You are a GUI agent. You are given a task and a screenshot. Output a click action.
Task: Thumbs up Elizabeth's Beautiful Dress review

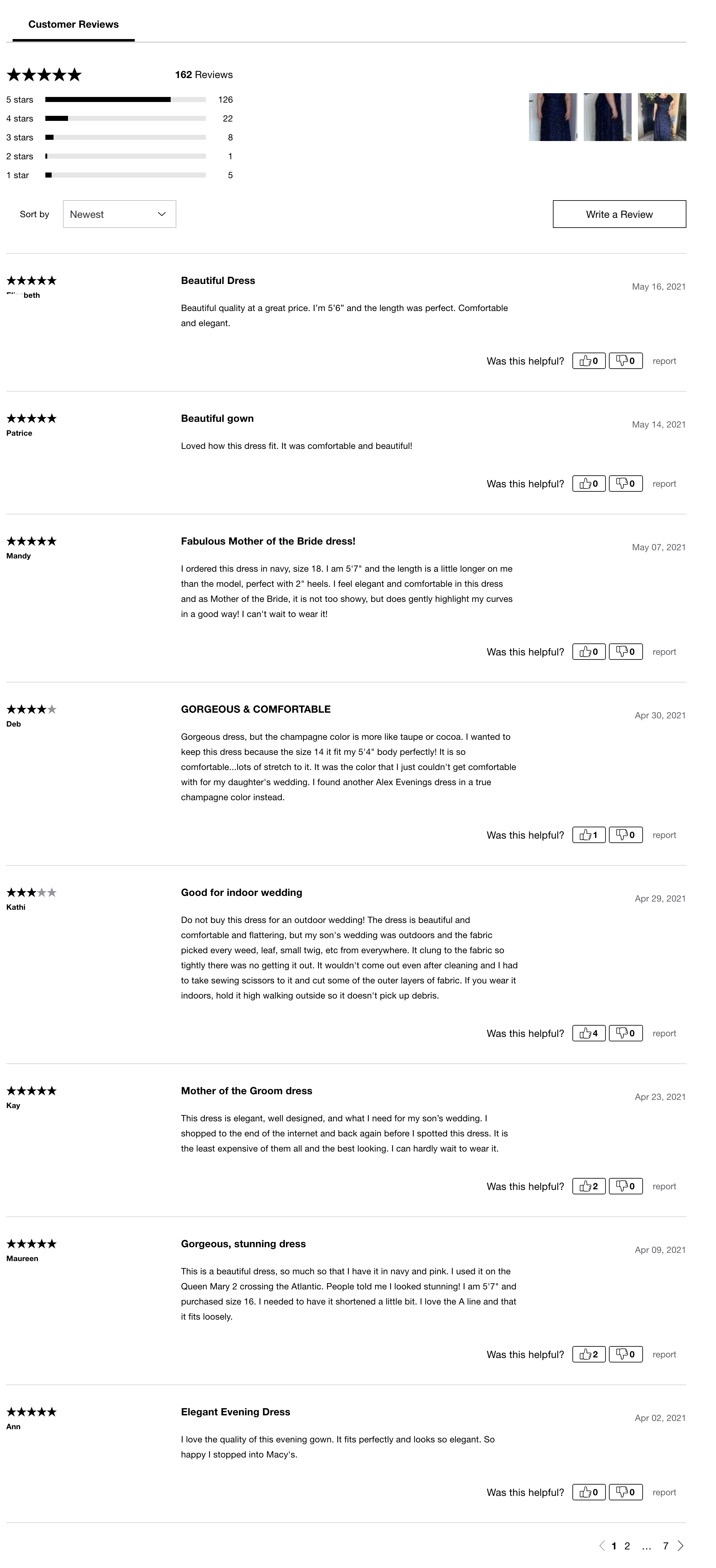pos(589,361)
